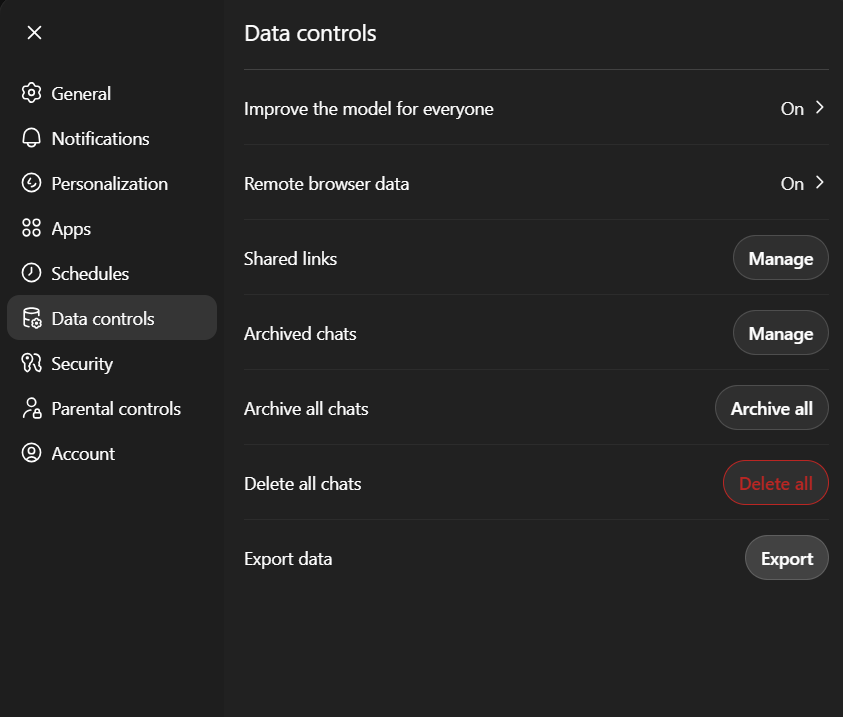843x717 pixels.
Task: Switch to the Notifications settings tab
Action: pos(100,139)
